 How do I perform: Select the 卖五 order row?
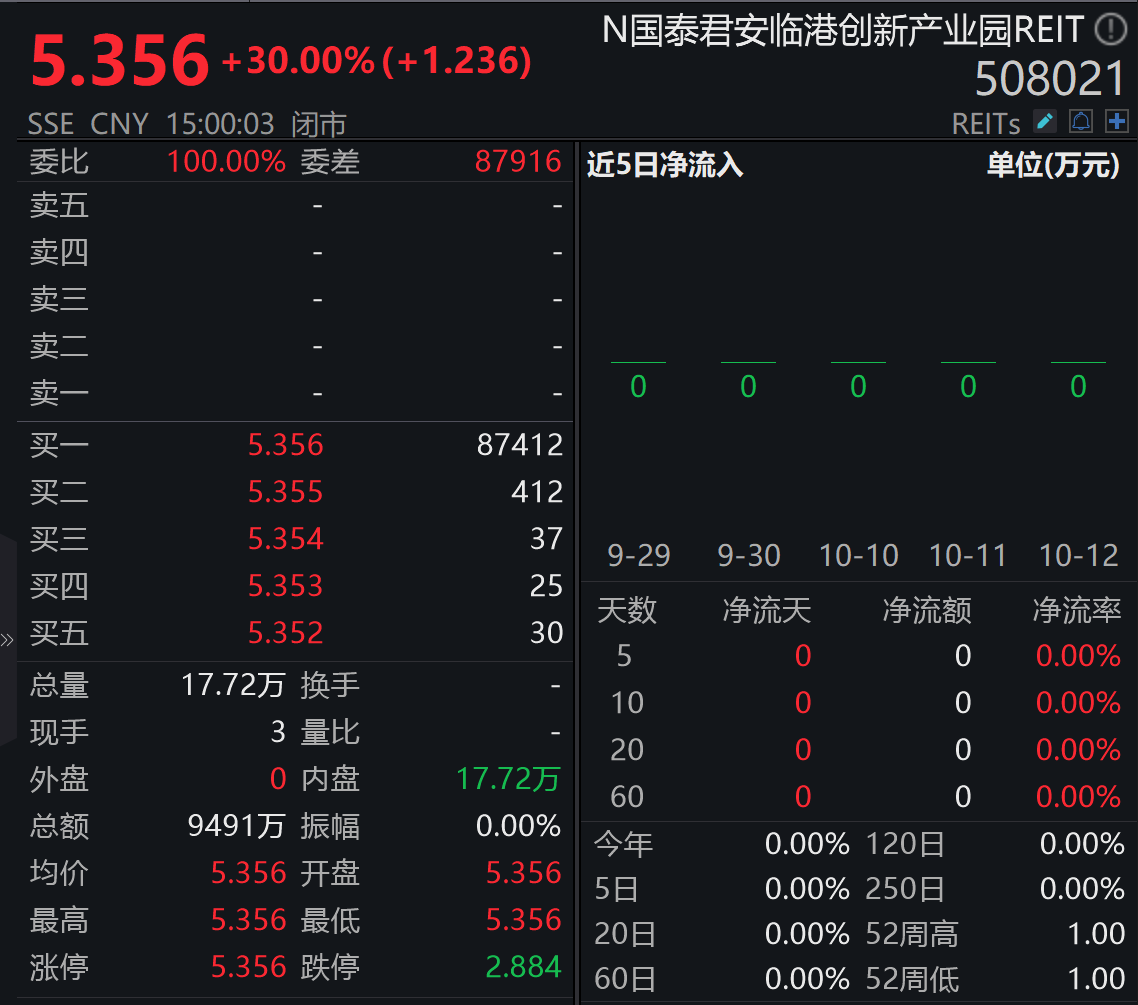tap(295, 205)
